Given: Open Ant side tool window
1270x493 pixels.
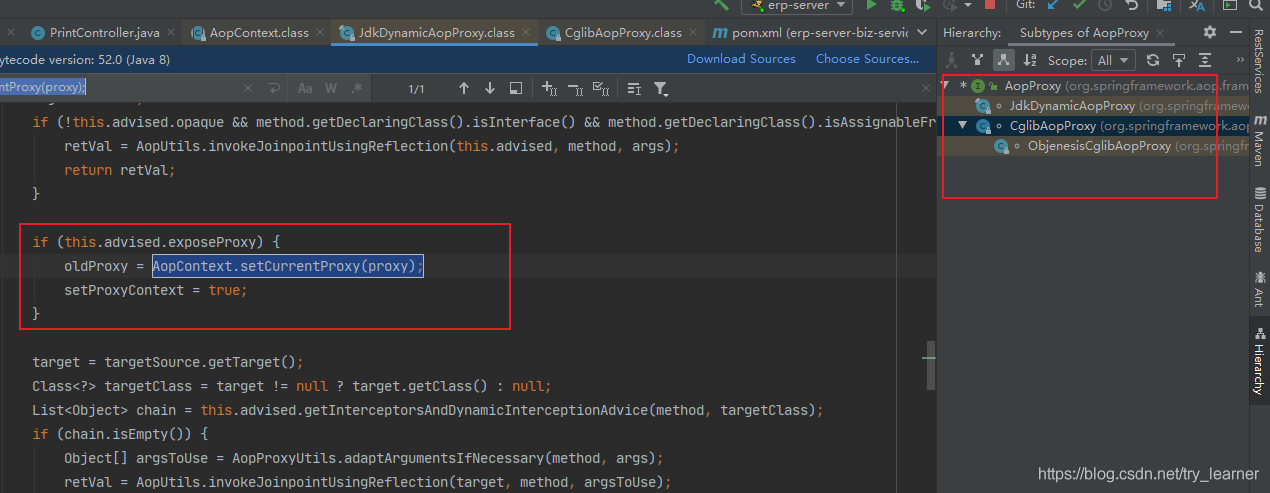Looking at the screenshot, I should coord(1259,289).
